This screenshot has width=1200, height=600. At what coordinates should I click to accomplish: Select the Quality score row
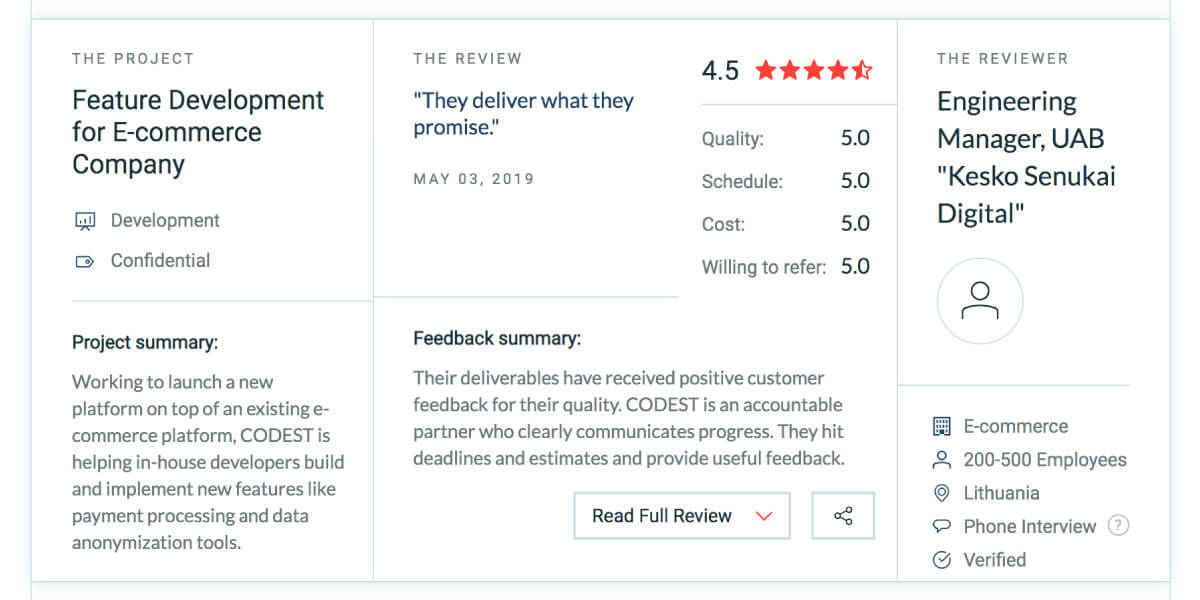(785, 138)
